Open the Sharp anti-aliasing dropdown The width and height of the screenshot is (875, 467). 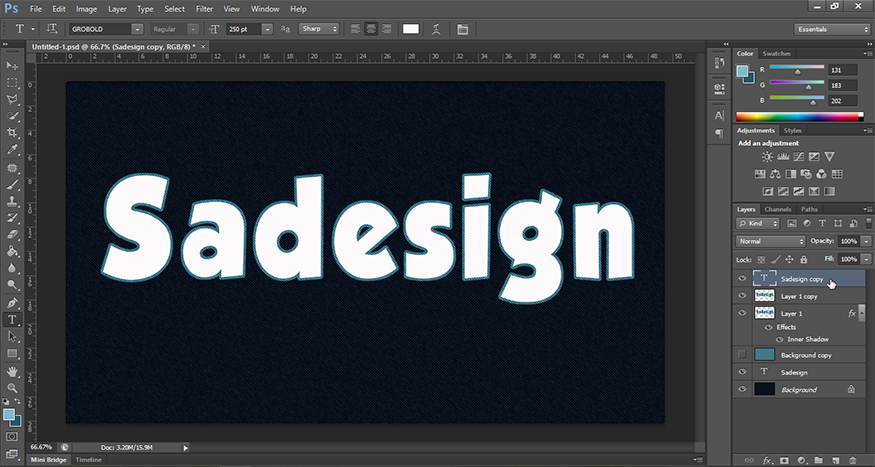pos(319,29)
